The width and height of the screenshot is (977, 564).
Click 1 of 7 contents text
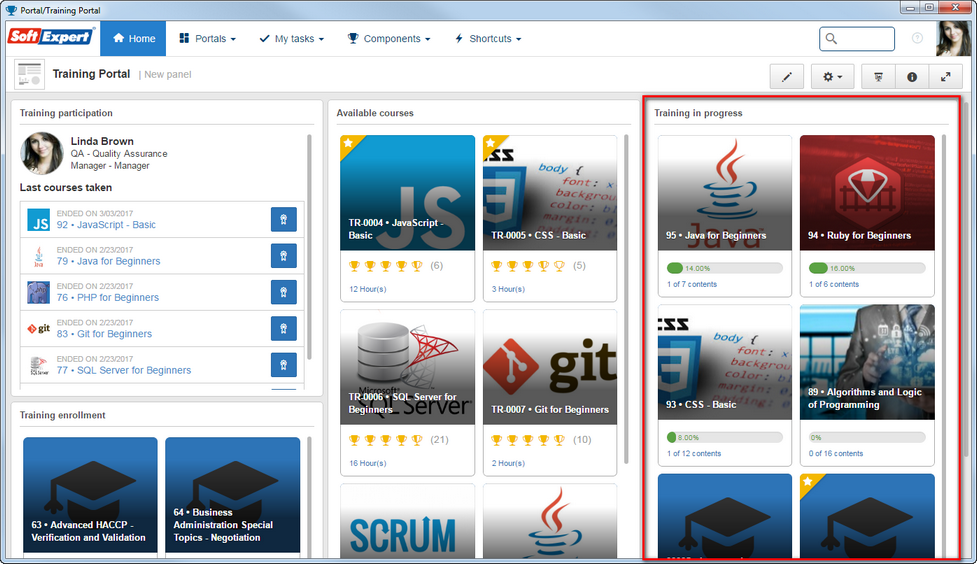(x=692, y=284)
